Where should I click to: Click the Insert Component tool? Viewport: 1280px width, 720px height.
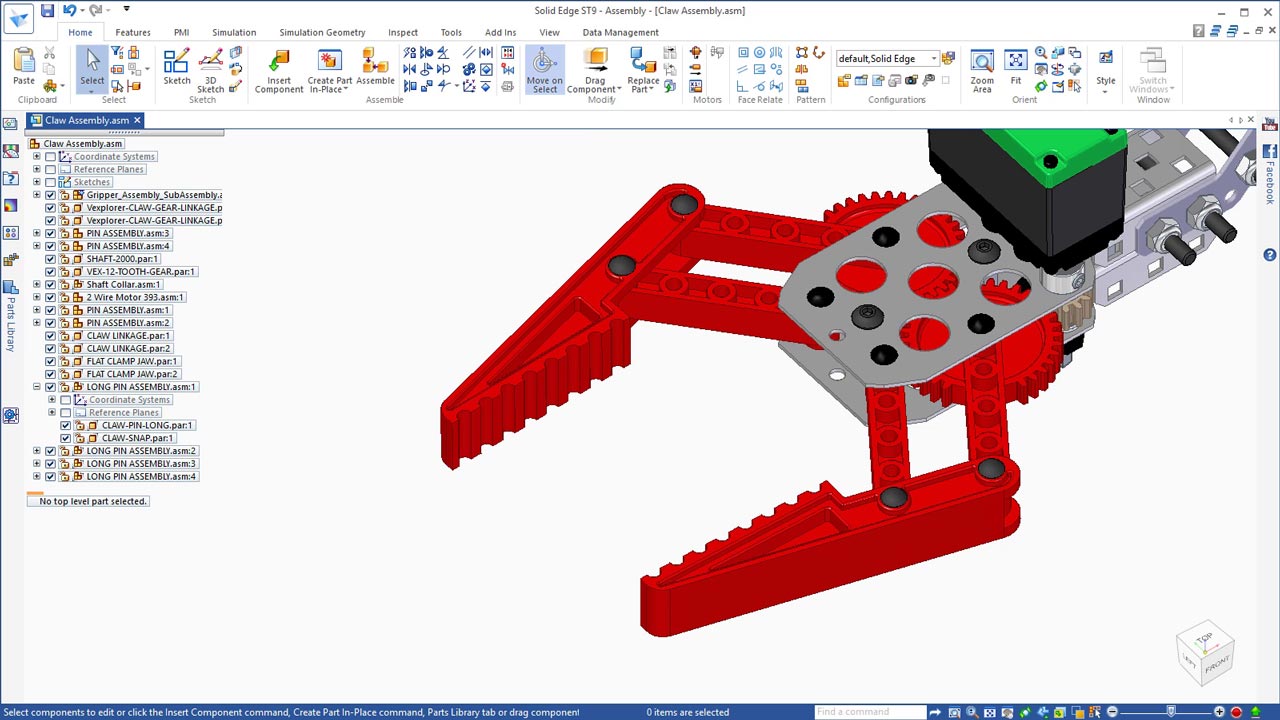pos(278,70)
